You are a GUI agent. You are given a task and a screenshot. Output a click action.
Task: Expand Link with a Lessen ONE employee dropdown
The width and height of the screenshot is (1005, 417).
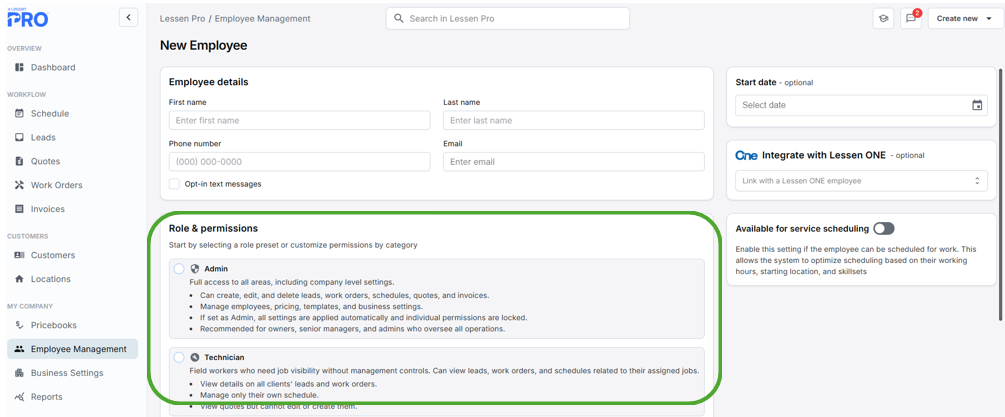(861, 181)
